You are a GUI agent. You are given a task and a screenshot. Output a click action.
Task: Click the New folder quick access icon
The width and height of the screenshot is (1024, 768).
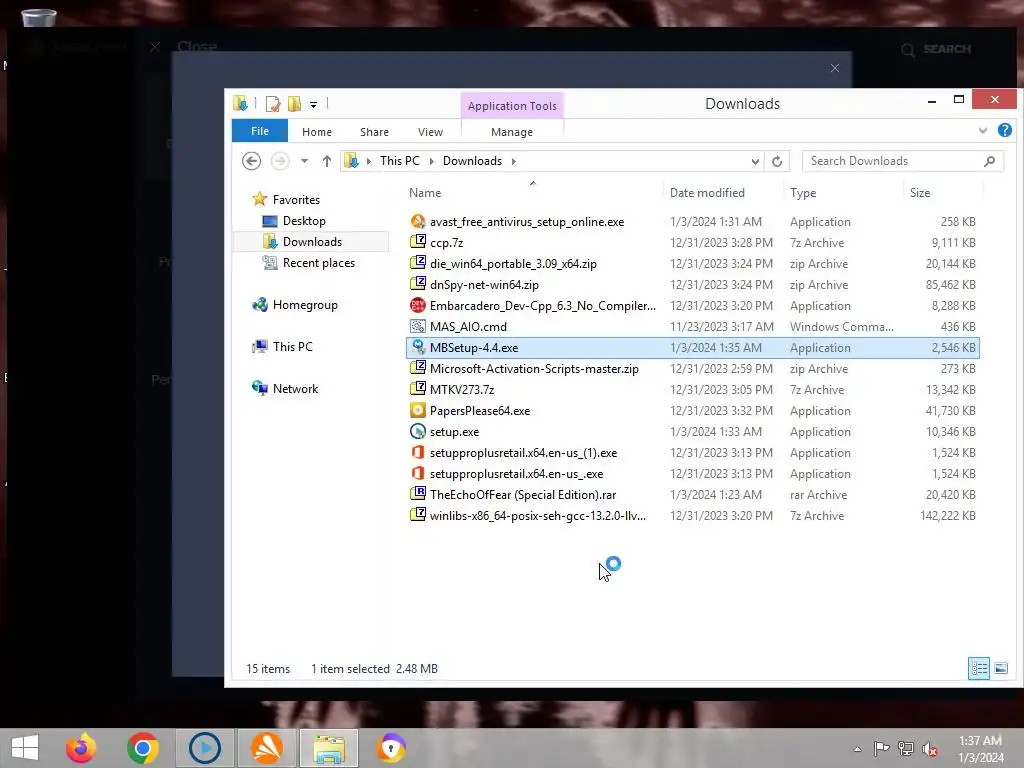click(295, 104)
